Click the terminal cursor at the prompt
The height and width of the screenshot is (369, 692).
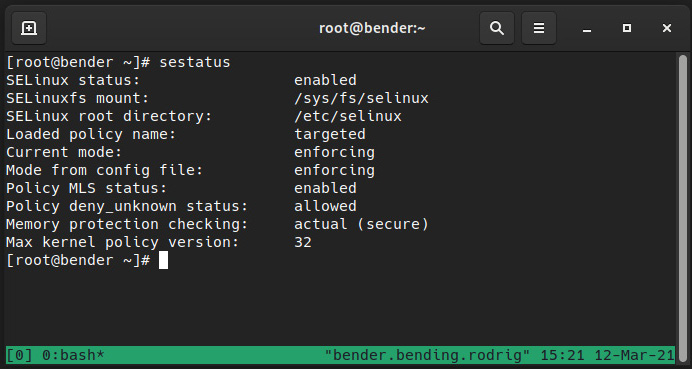163,260
